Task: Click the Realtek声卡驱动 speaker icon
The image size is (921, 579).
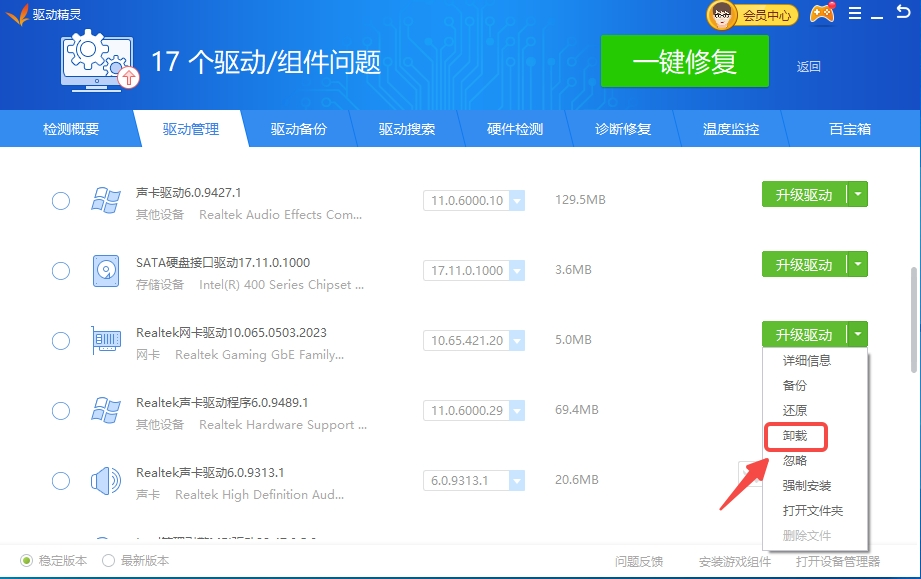Action: [105, 481]
